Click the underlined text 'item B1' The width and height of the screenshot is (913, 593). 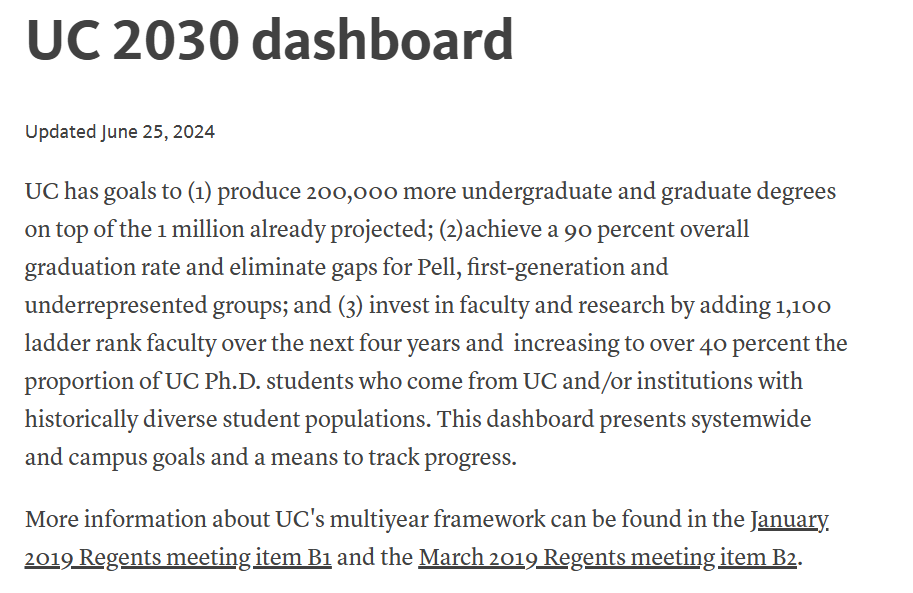pyautogui.click(x=293, y=557)
